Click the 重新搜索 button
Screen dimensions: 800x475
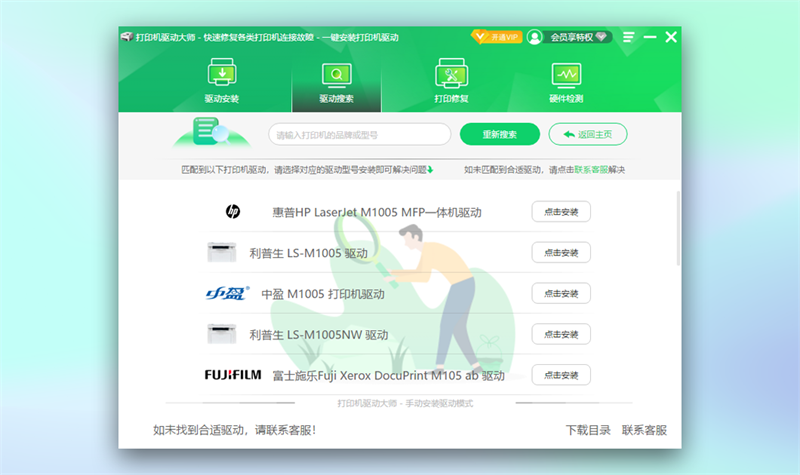tap(499, 134)
